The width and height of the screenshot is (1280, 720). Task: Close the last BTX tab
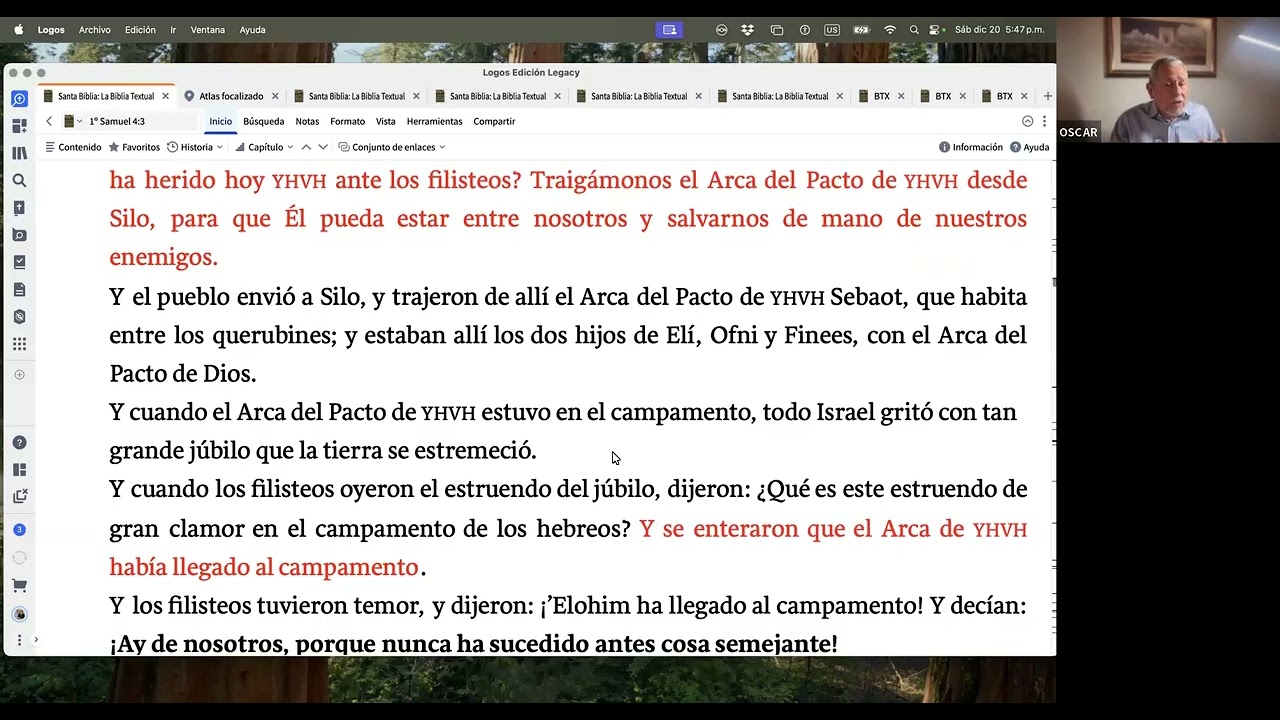tap(1024, 96)
